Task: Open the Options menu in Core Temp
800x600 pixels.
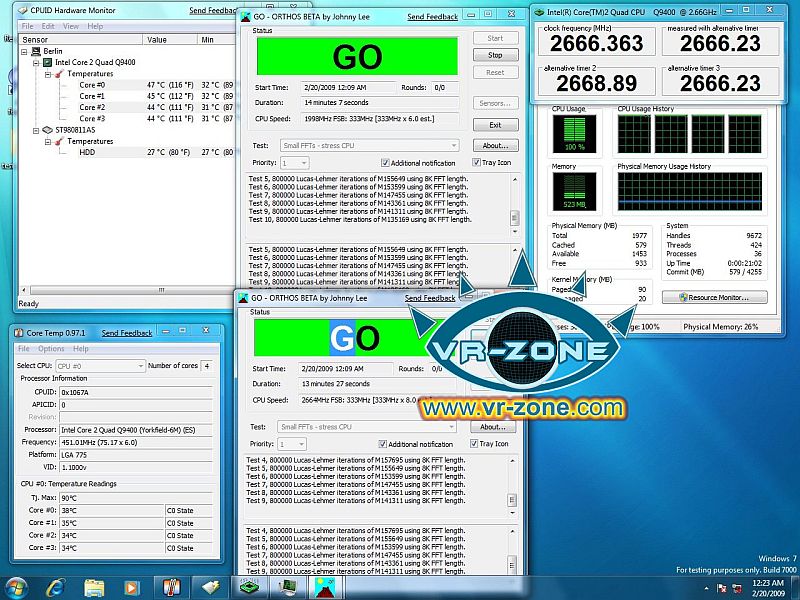Action: (51, 349)
